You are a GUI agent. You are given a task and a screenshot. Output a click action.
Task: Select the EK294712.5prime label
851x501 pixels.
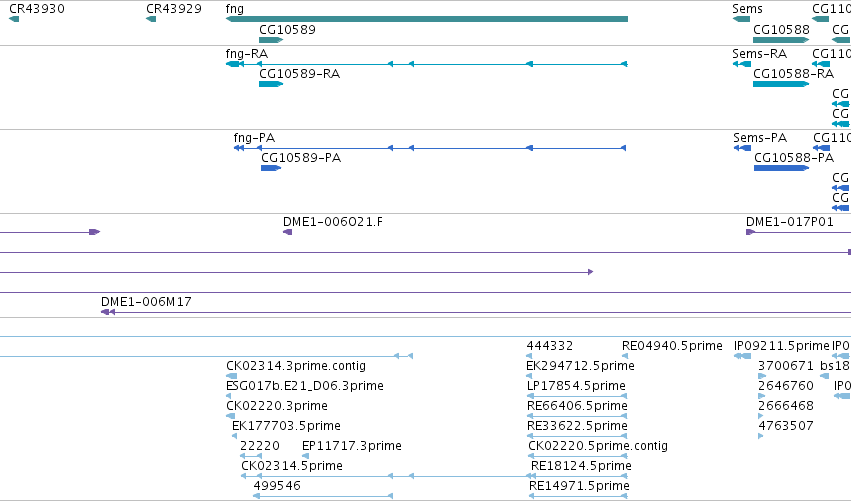pos(580,366)
